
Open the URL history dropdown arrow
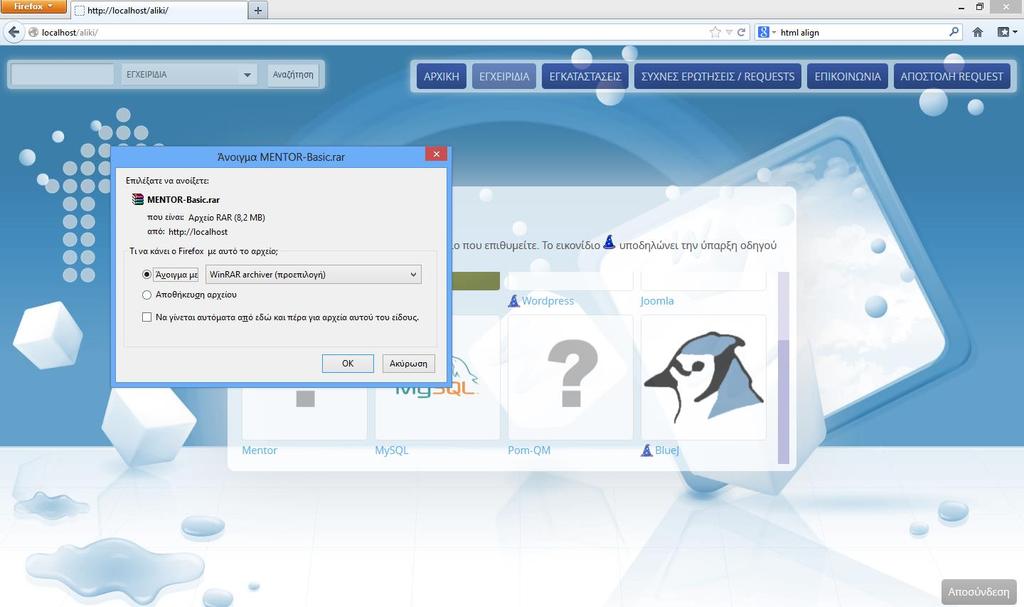(x=729, y=32)
